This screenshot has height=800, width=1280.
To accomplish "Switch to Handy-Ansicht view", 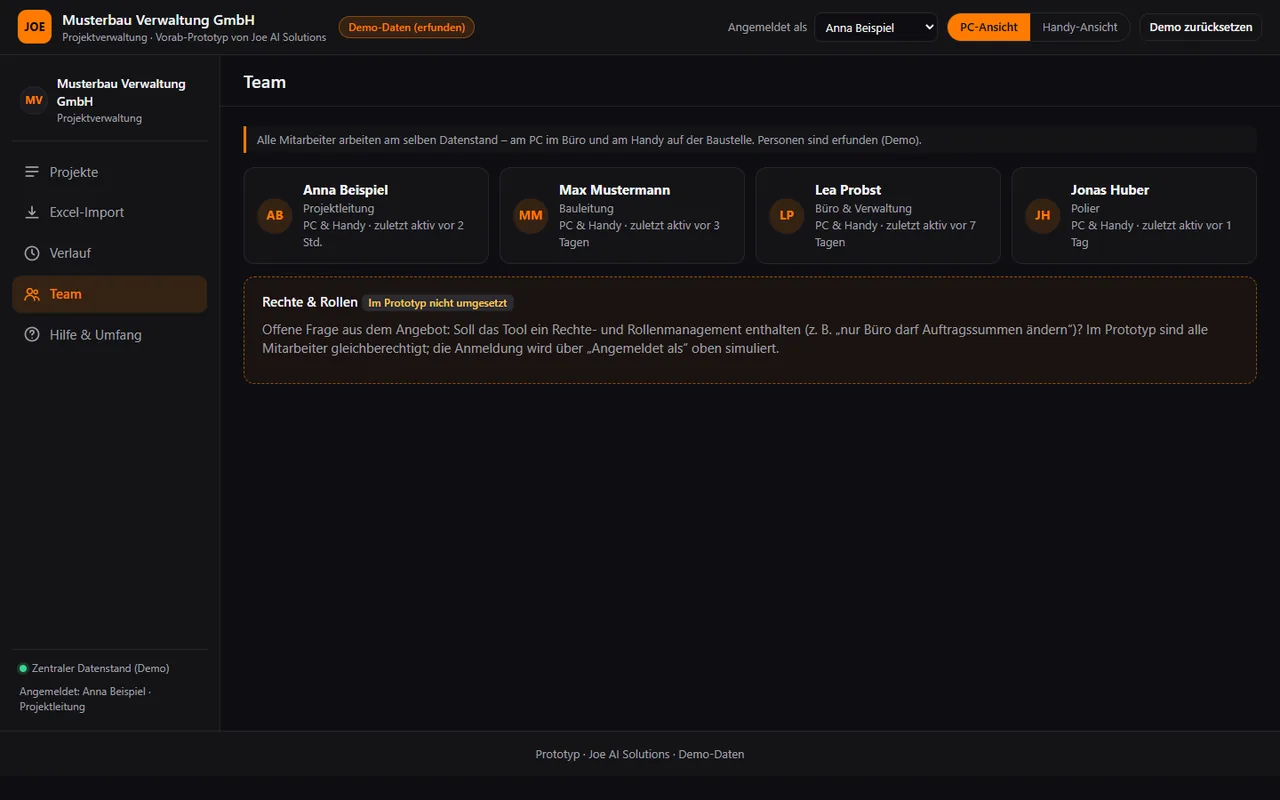I will (1080, 27).
